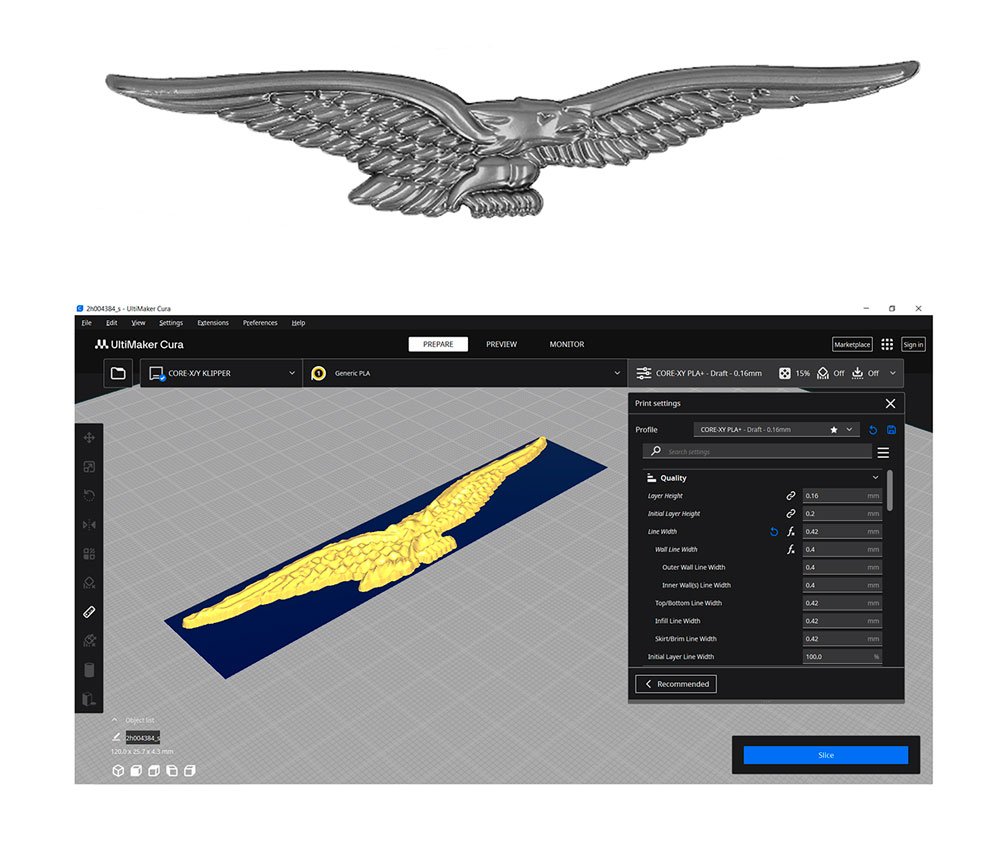Open the folder icon to load a file

pyautogui.click(x=118, y=373)
